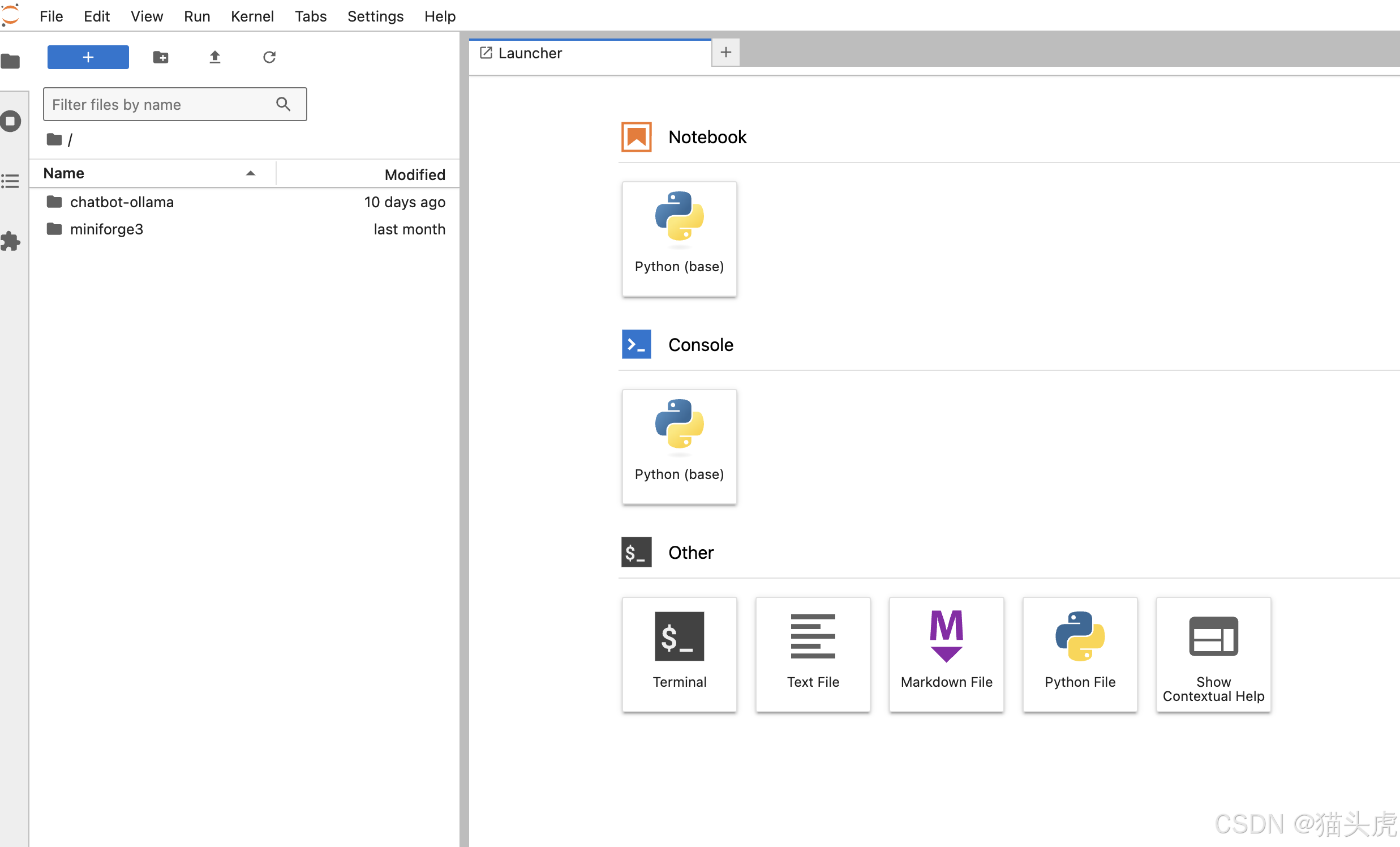Open Show Contextual Help
This screenshot has height=847, width=1400.
[1213, 654]
